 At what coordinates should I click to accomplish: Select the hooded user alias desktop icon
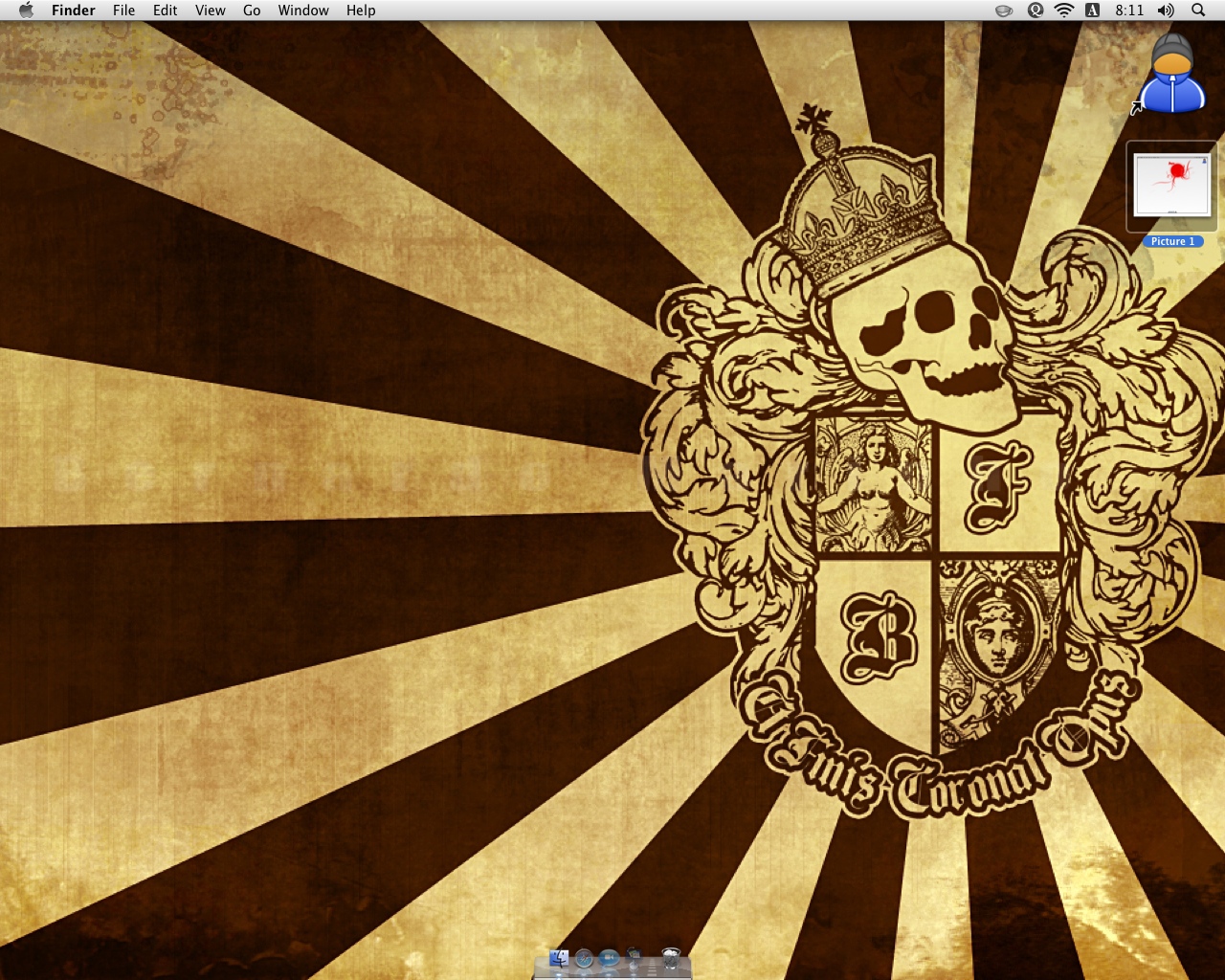click(1170, 75)
